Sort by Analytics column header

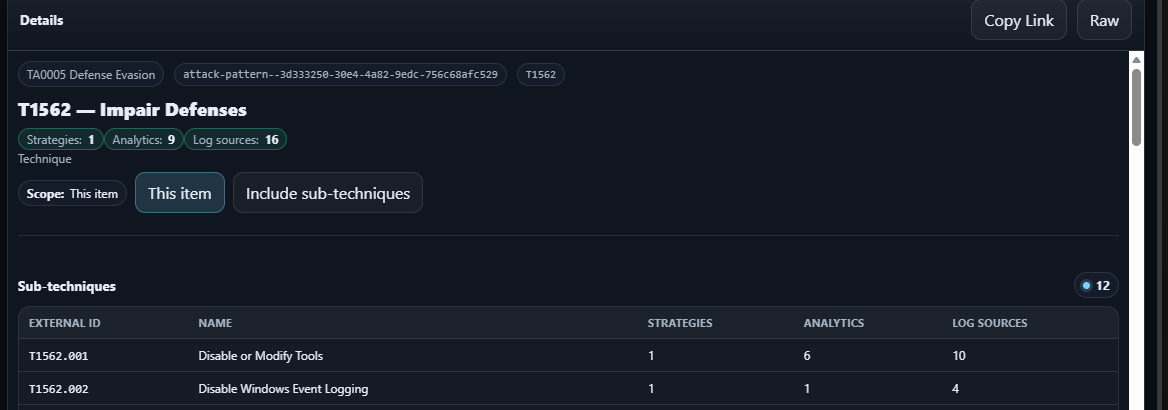pyautogui.click(x=833, y=323)
